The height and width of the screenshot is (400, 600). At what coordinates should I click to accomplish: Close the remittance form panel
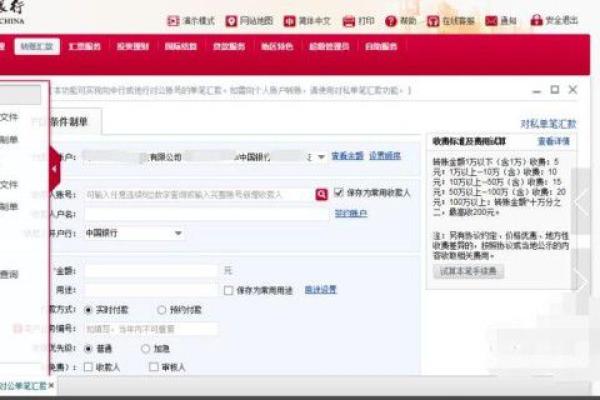coord(572,90)
